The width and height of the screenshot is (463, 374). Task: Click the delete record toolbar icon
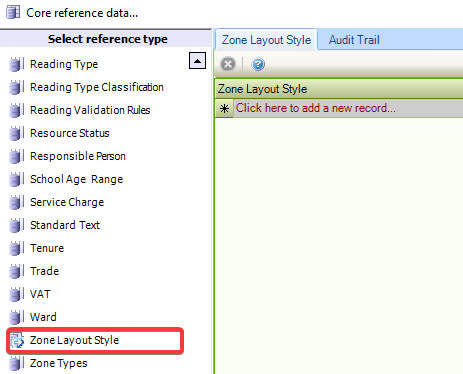[x=228, y=64]
